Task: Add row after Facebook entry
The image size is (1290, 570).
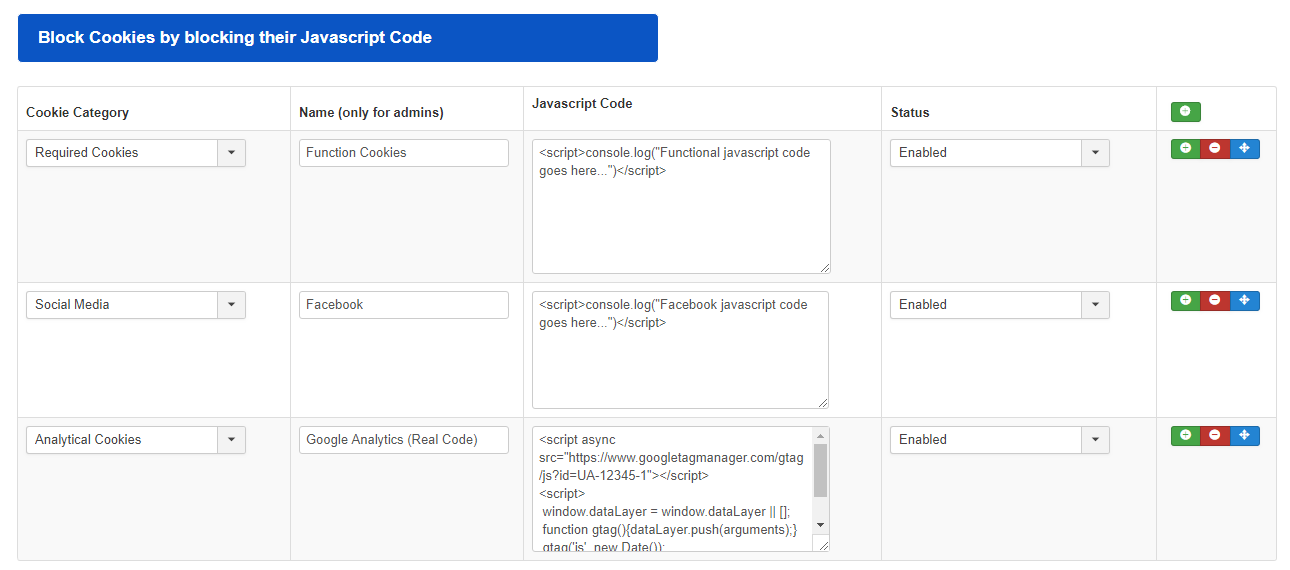Action: pyautogui.click(x=1185, y=301)
